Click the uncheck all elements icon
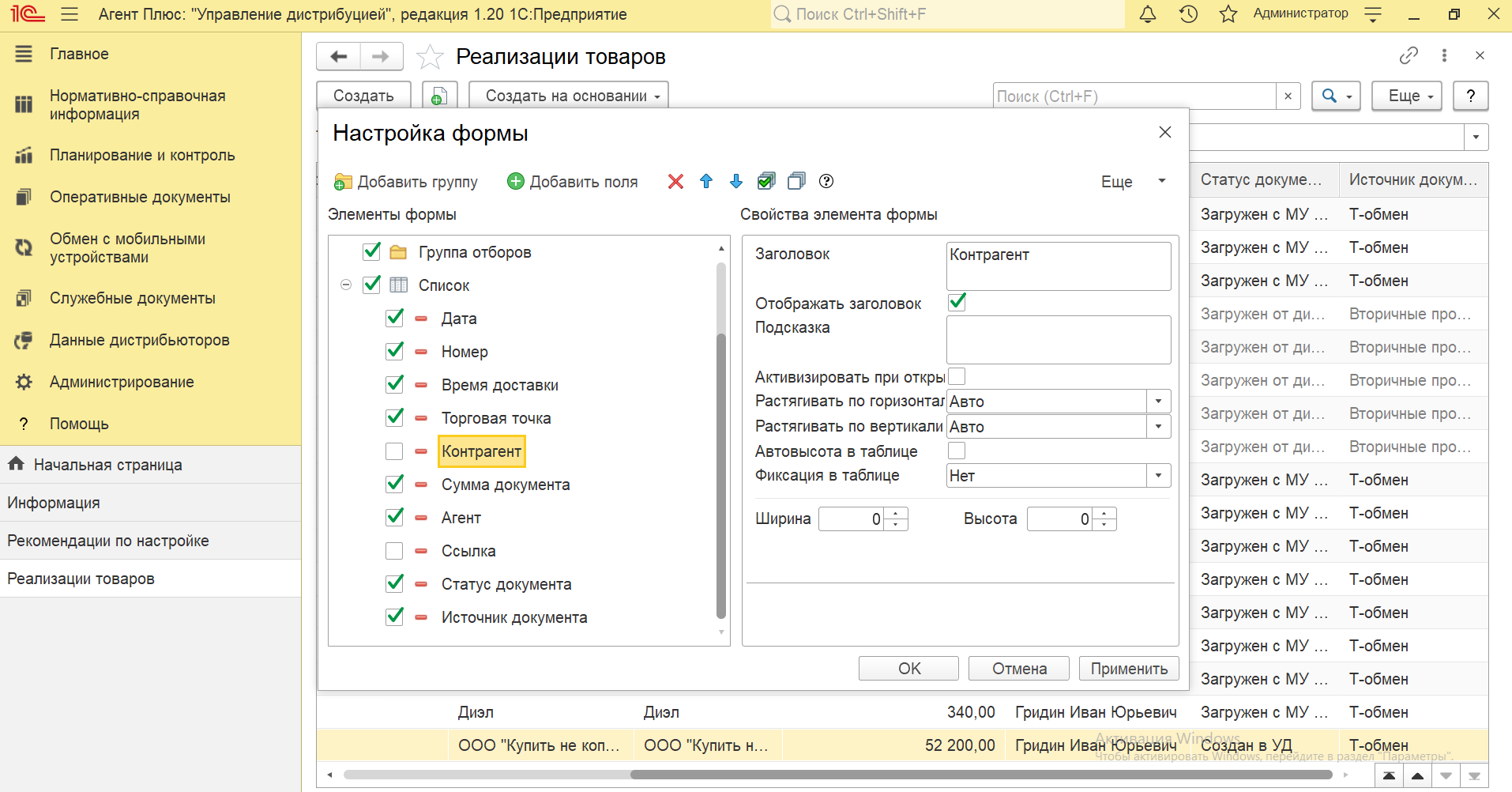Screen dimensions: 1512x792 click(x=796, y=182)
